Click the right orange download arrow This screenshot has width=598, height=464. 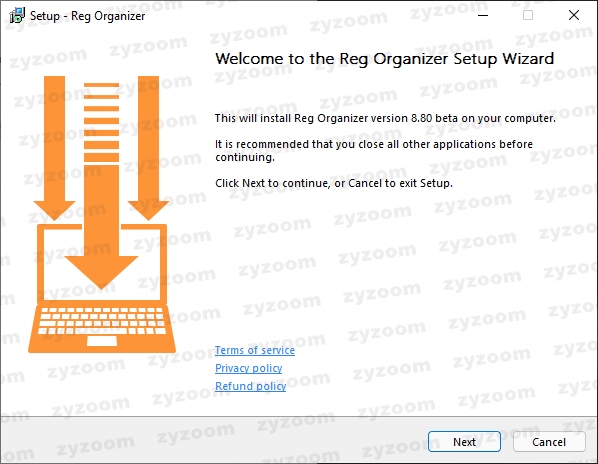coord(148,148)
